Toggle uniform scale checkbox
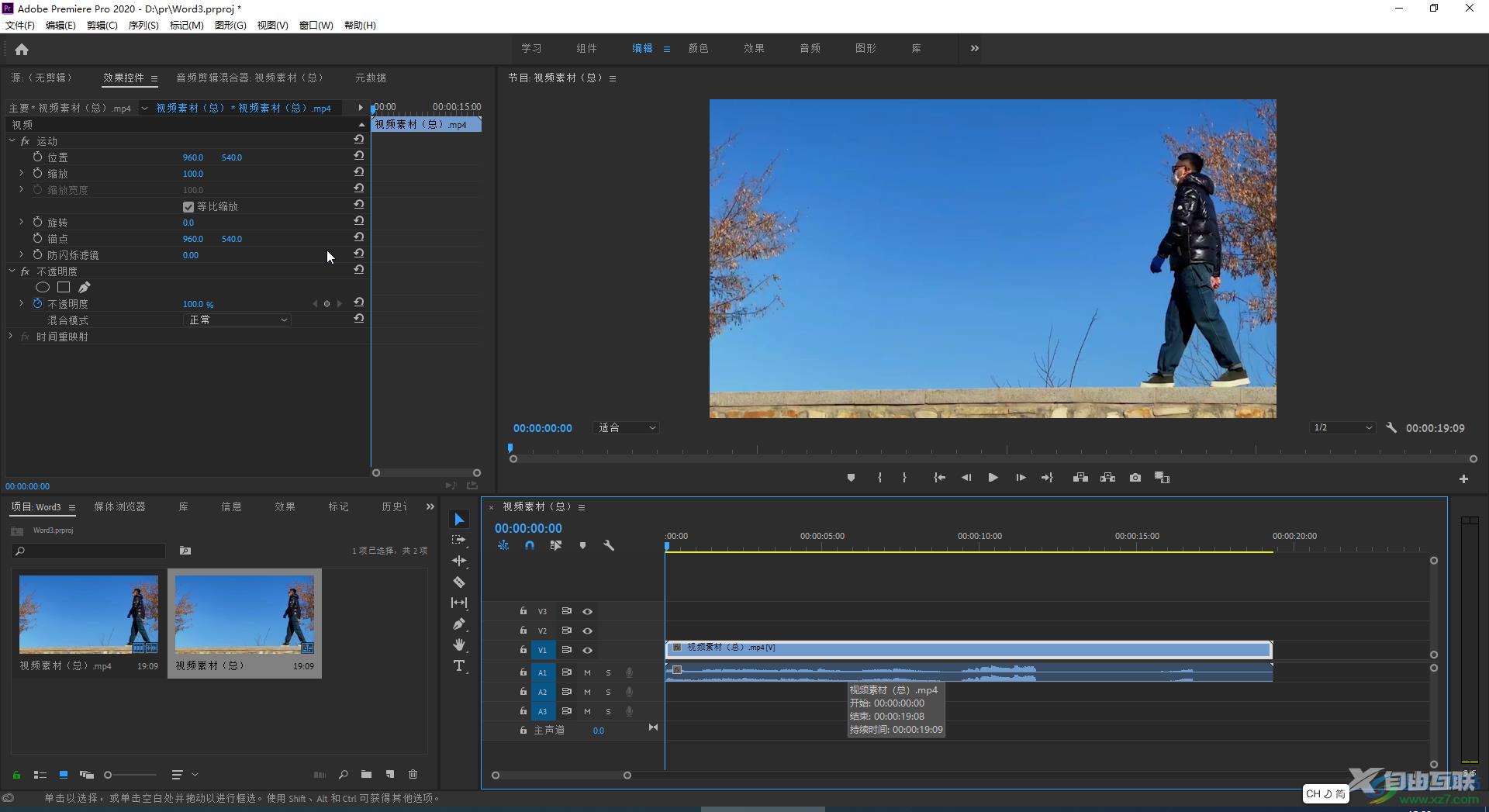The width and height of the screenshot is (1489, 812). point(188,206)
